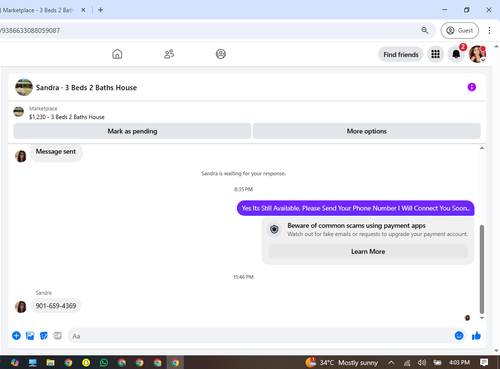Choose a GIF icon
Image resolution: width=500 pixels, height=369 pixels.
(x=58, y=335)
